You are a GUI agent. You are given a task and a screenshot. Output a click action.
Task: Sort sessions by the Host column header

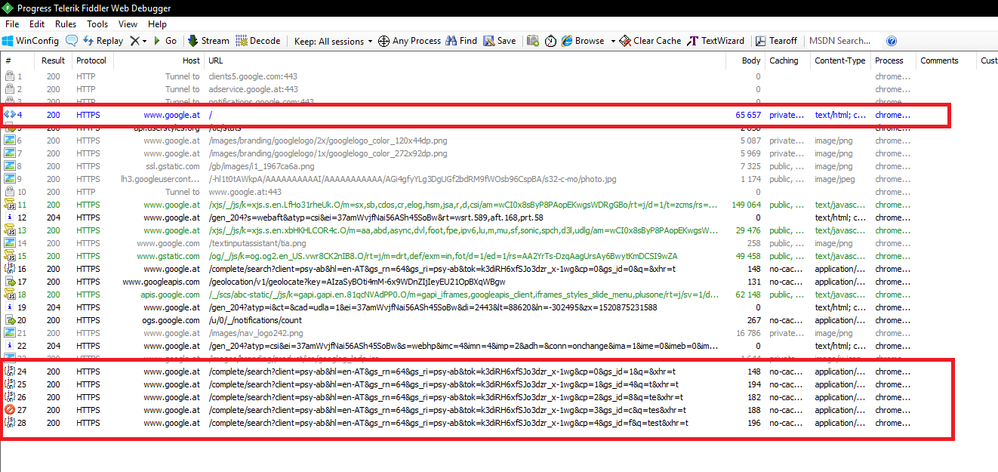[x=190, y=61]
